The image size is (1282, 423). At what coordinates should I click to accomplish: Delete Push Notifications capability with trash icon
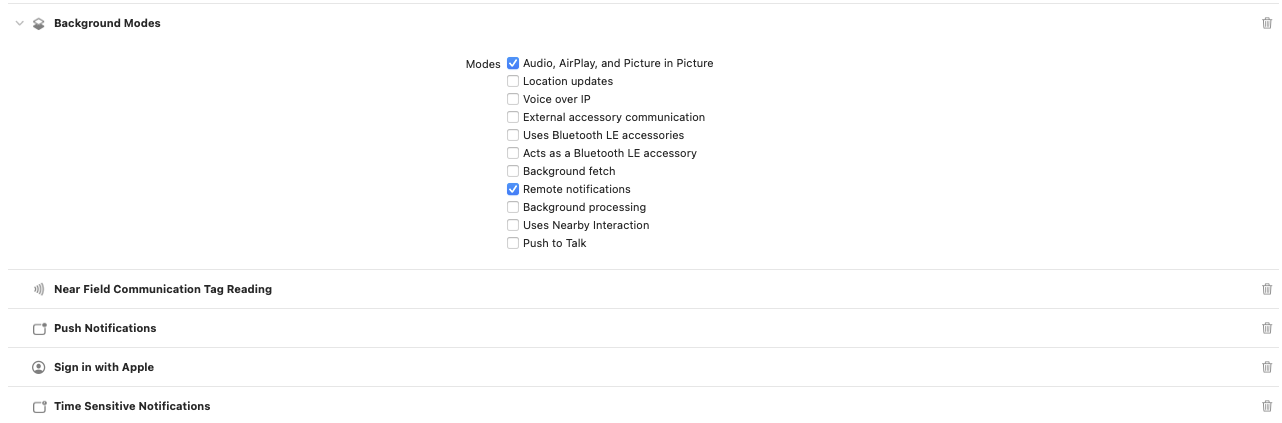click(1267, 328)
